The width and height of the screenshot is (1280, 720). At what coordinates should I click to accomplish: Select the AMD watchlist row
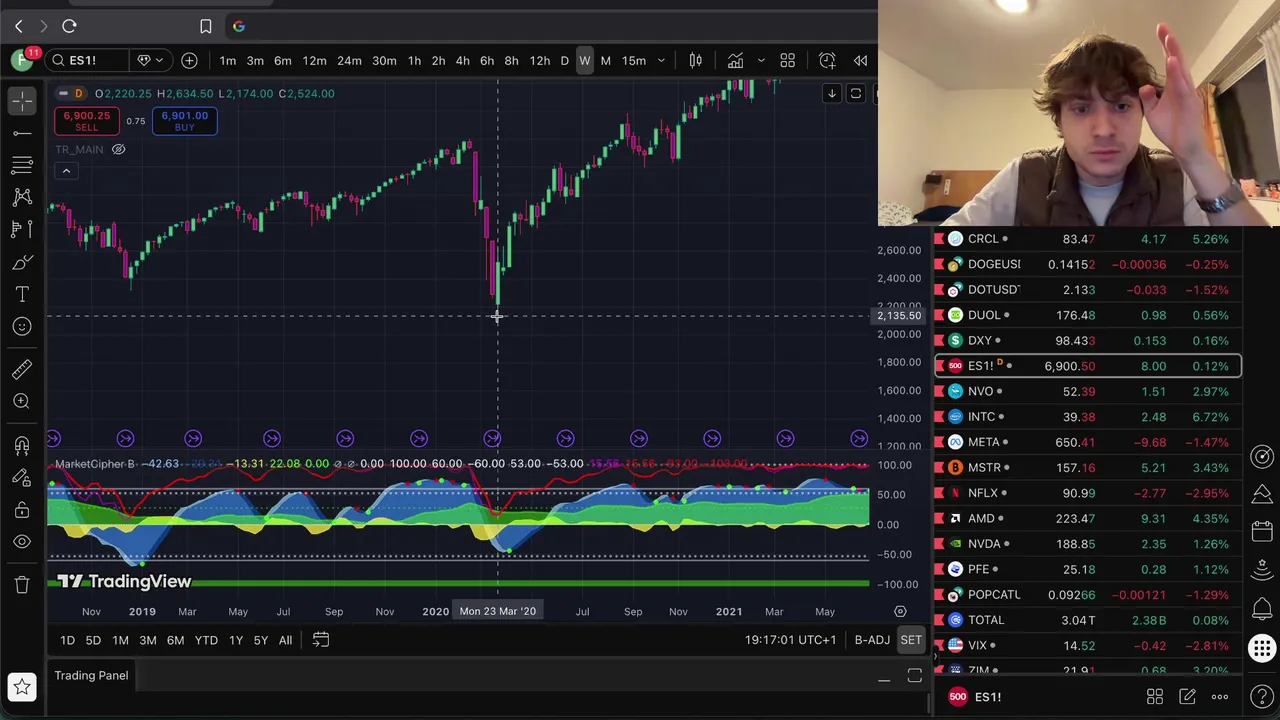[x=1088, y=518]
